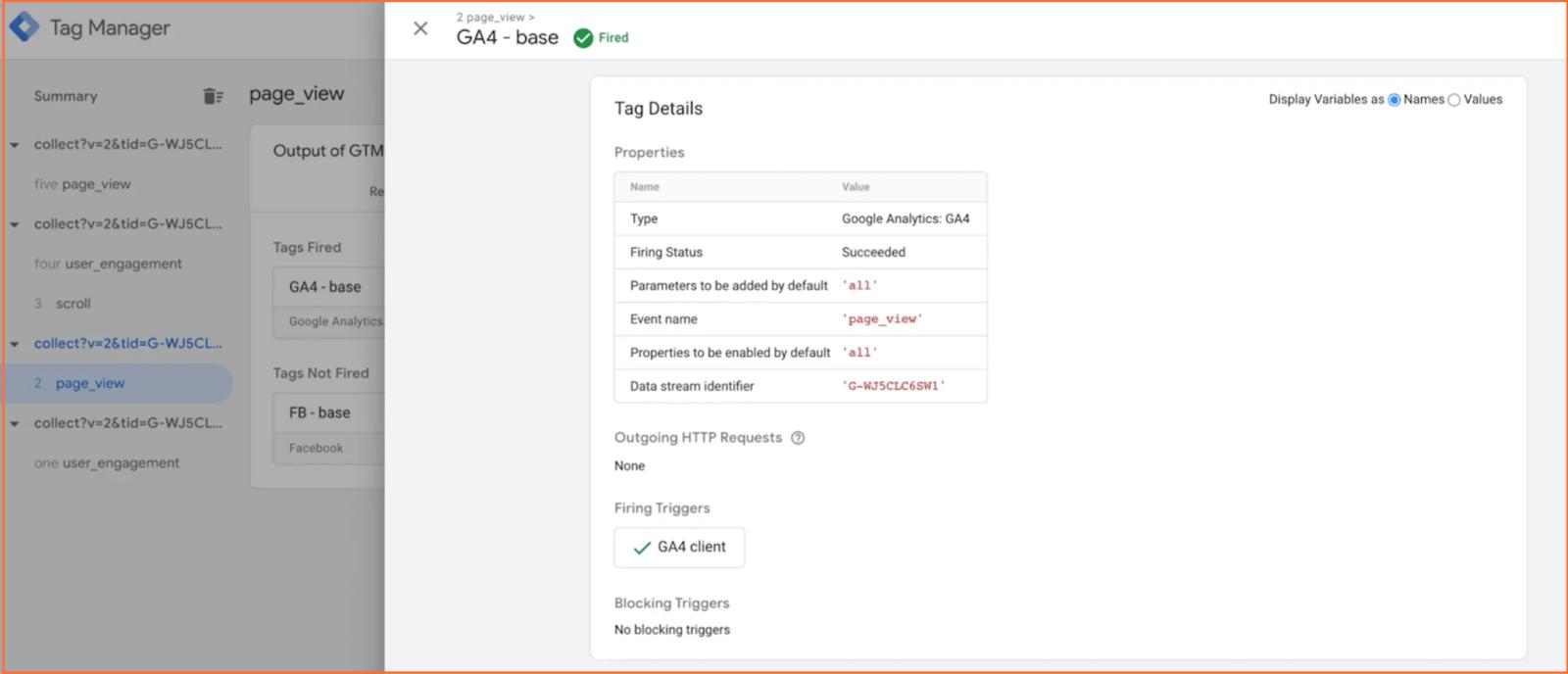This screenshot has width=1568, height=674.
Task: Open the FB - base tag card
Action: pos(329,429)
